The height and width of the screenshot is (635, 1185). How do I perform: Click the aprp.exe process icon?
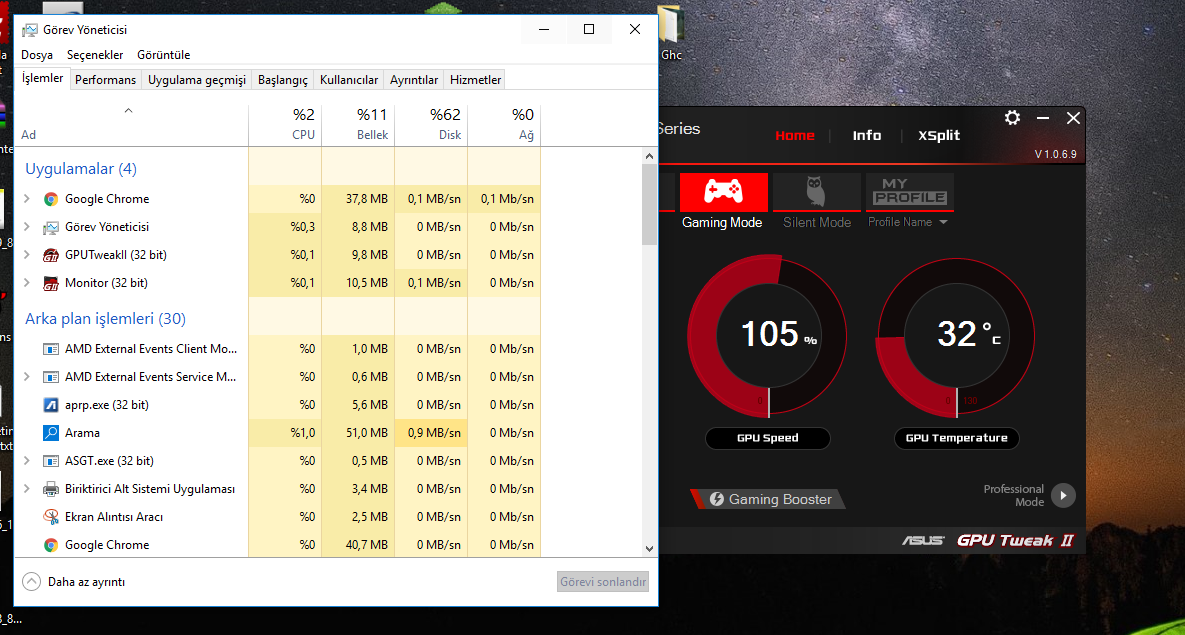(x=51, y=404)
